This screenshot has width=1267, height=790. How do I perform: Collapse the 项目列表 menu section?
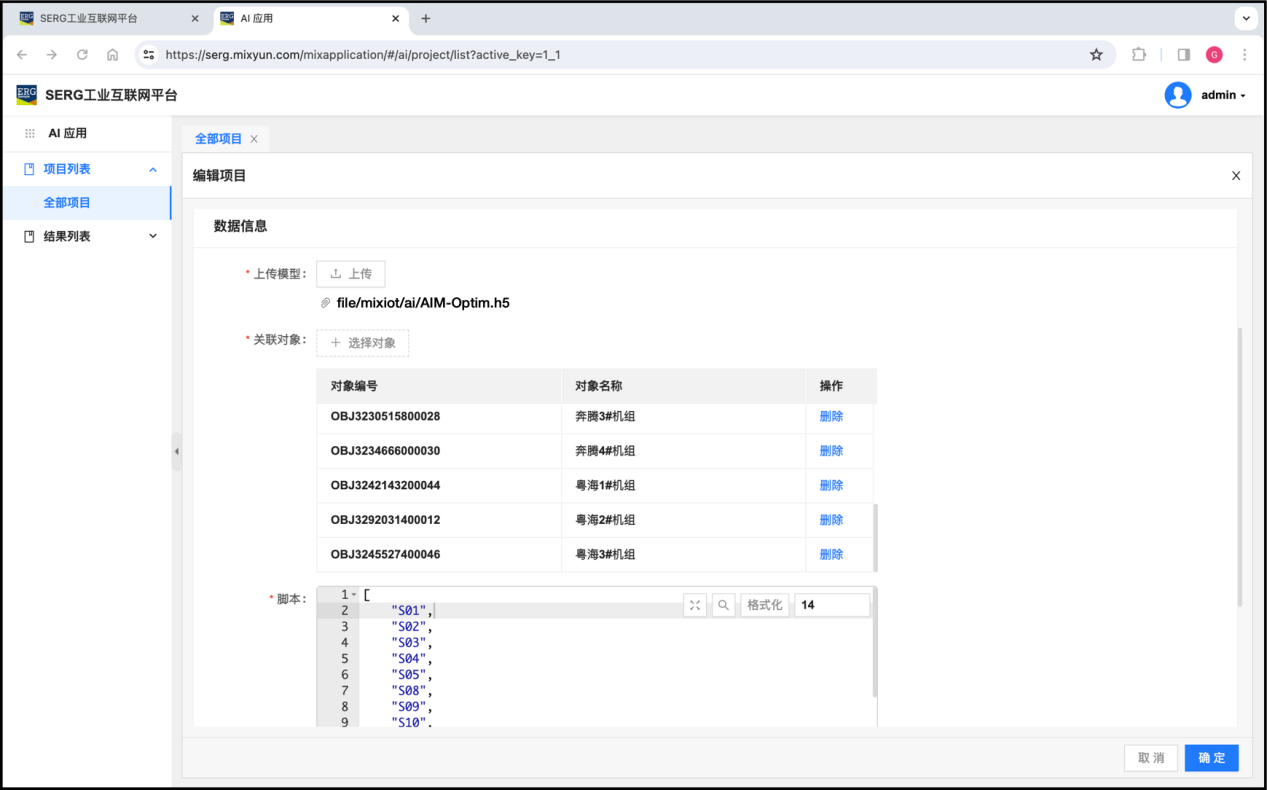click(x=153, y=170)
